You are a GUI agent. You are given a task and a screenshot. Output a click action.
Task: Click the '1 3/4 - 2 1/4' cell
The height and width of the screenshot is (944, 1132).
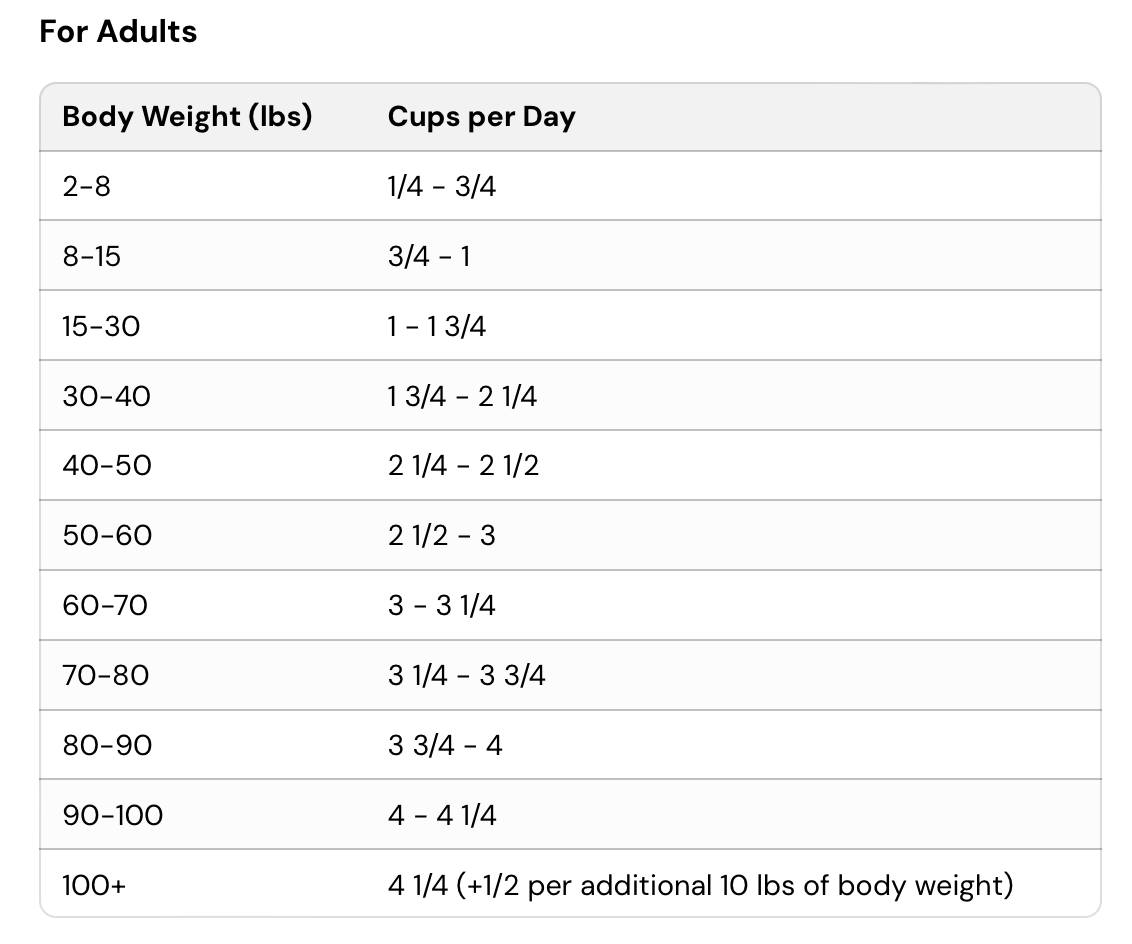(462, 396)
